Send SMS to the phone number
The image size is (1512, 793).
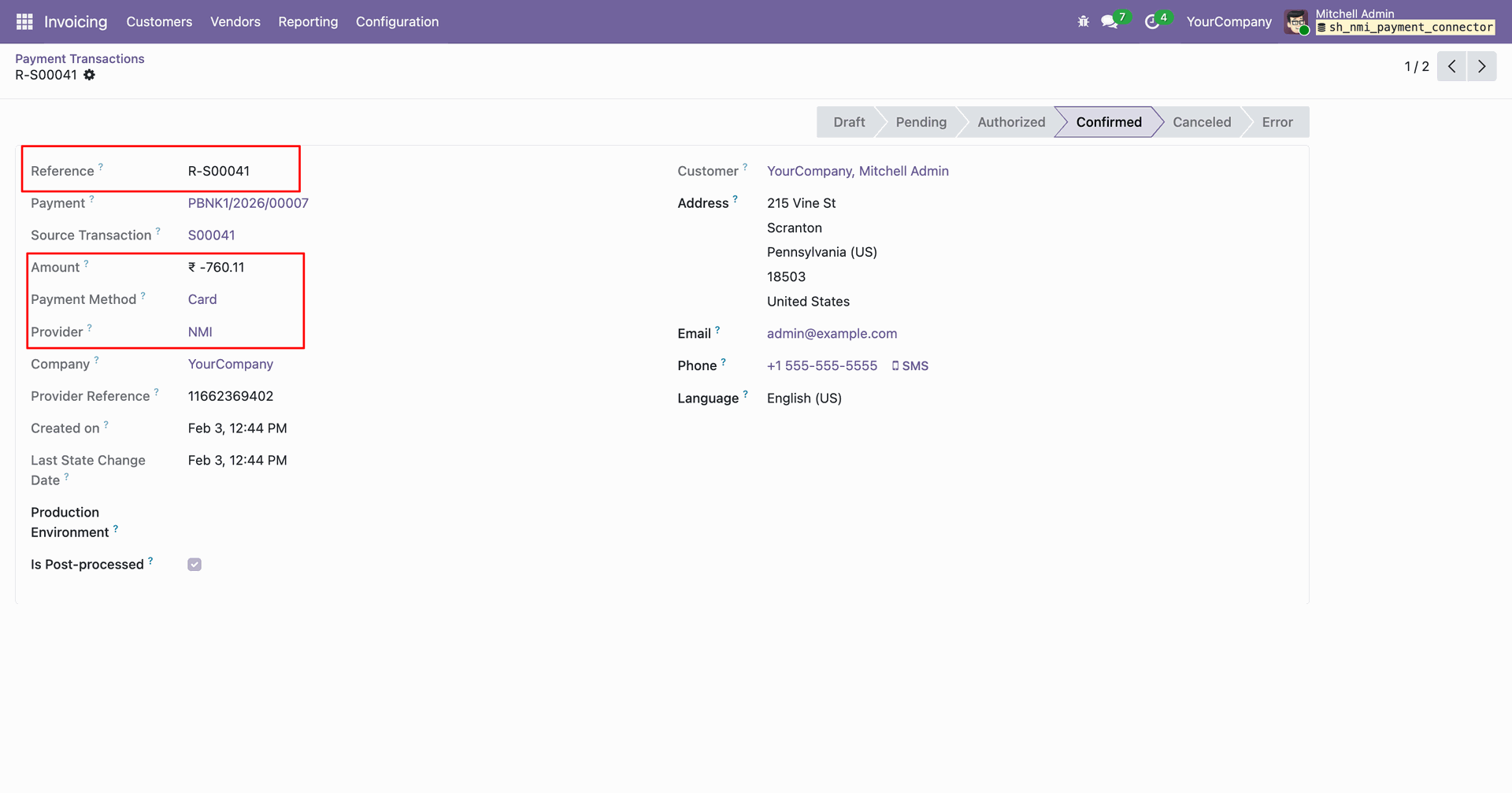click(910, 366)
